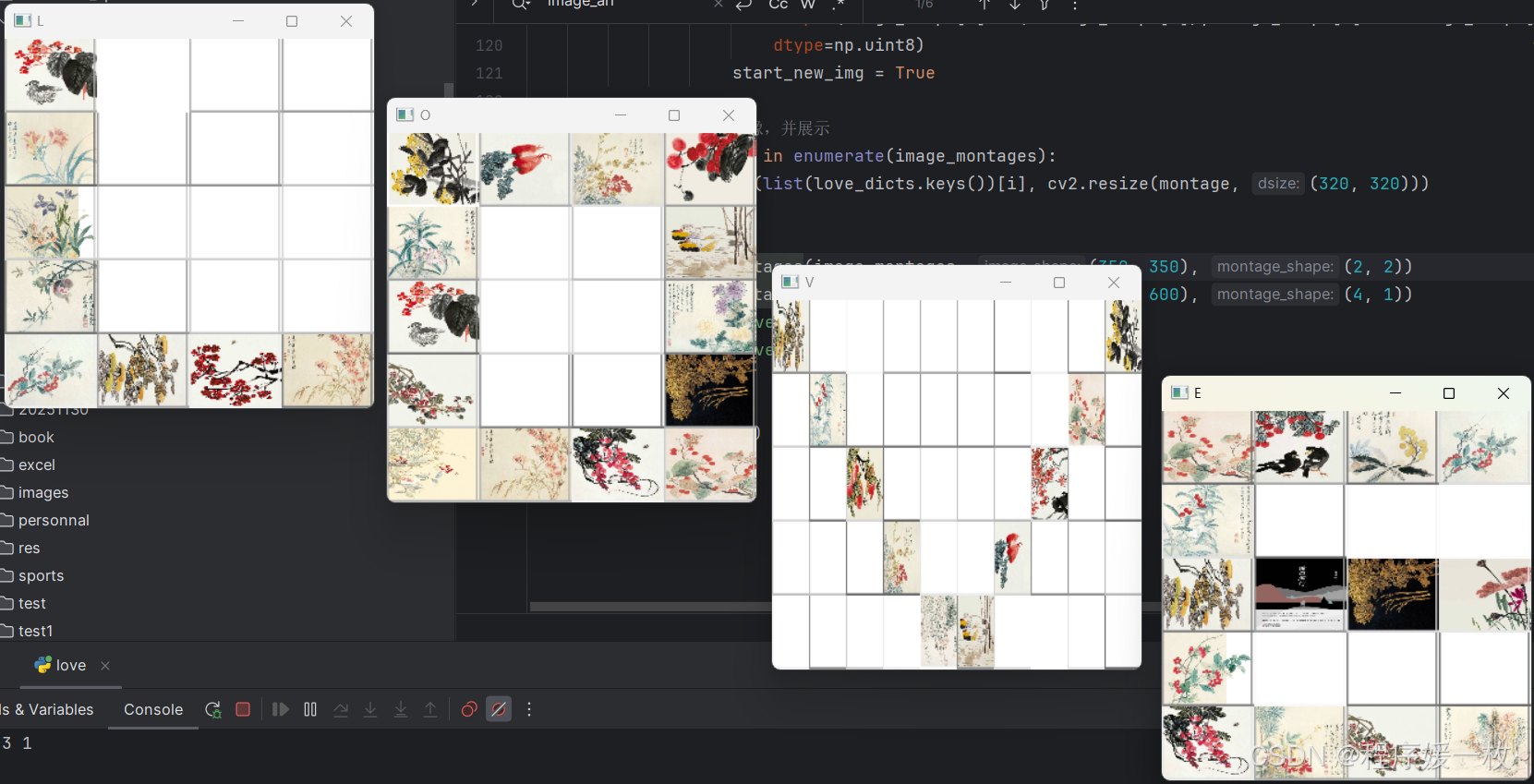Go to the next search occurrence

[1015, 5]
